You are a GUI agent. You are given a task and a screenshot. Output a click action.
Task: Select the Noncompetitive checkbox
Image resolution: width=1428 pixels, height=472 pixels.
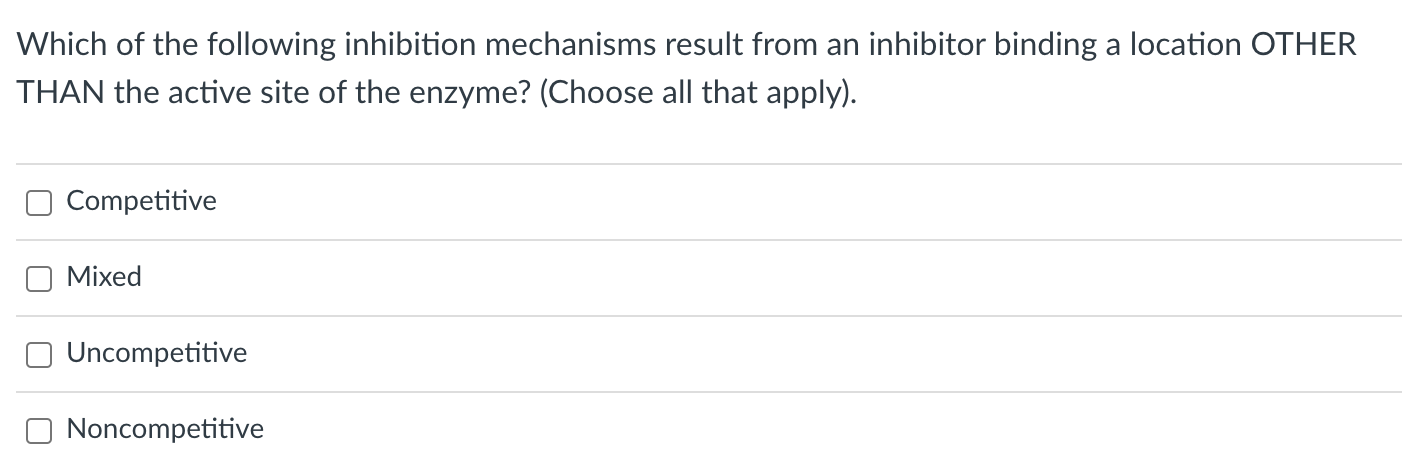click(39, 431)
